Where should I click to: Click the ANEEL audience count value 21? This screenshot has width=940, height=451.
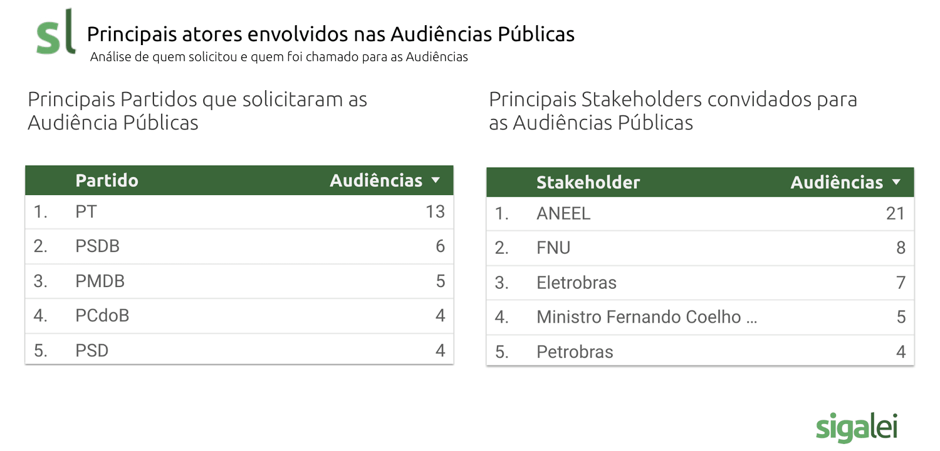(x=894, y=213)
